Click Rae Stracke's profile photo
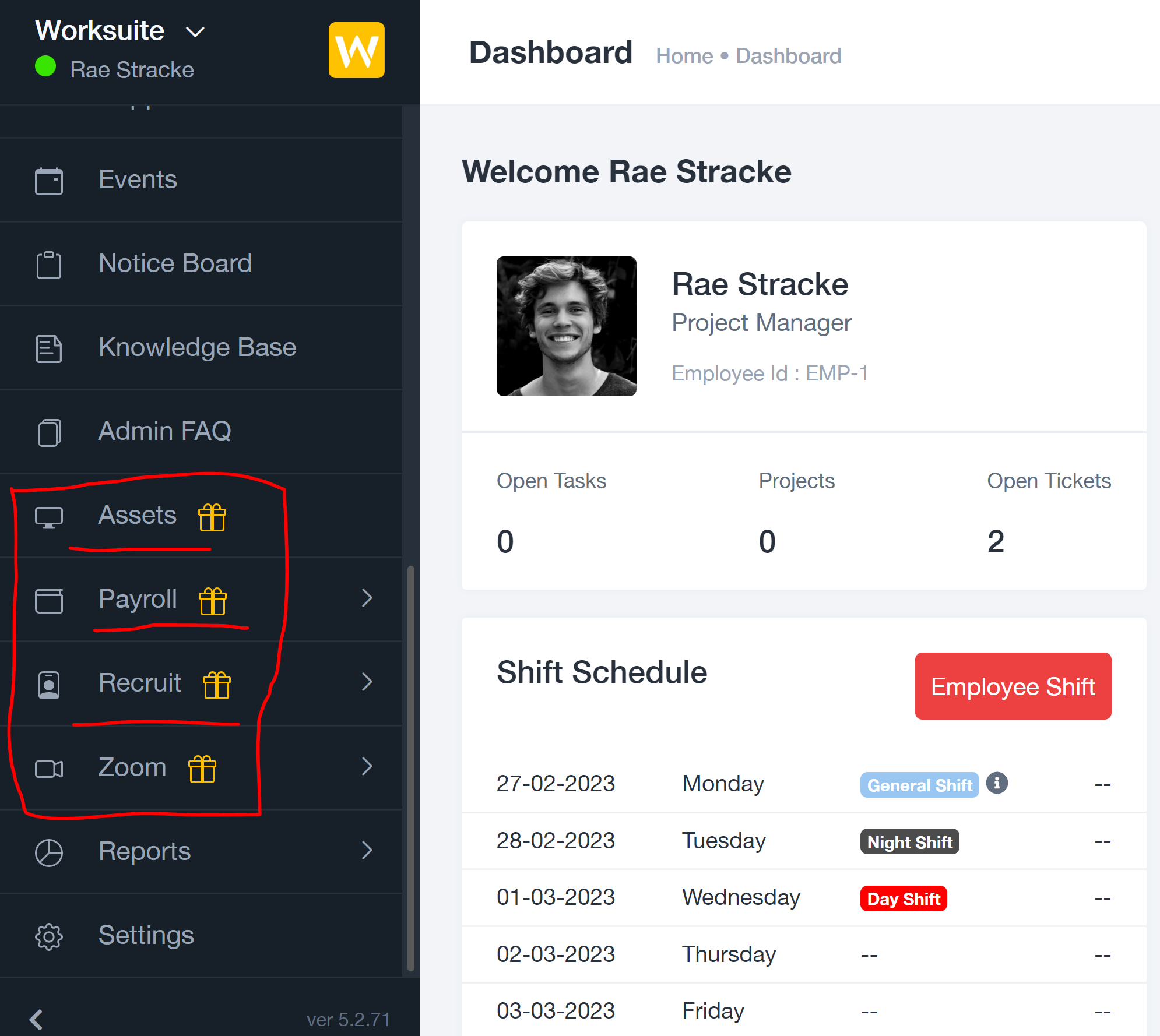Image resolution: width=1160 pixels, height=1036 pixels. [566, 326]
